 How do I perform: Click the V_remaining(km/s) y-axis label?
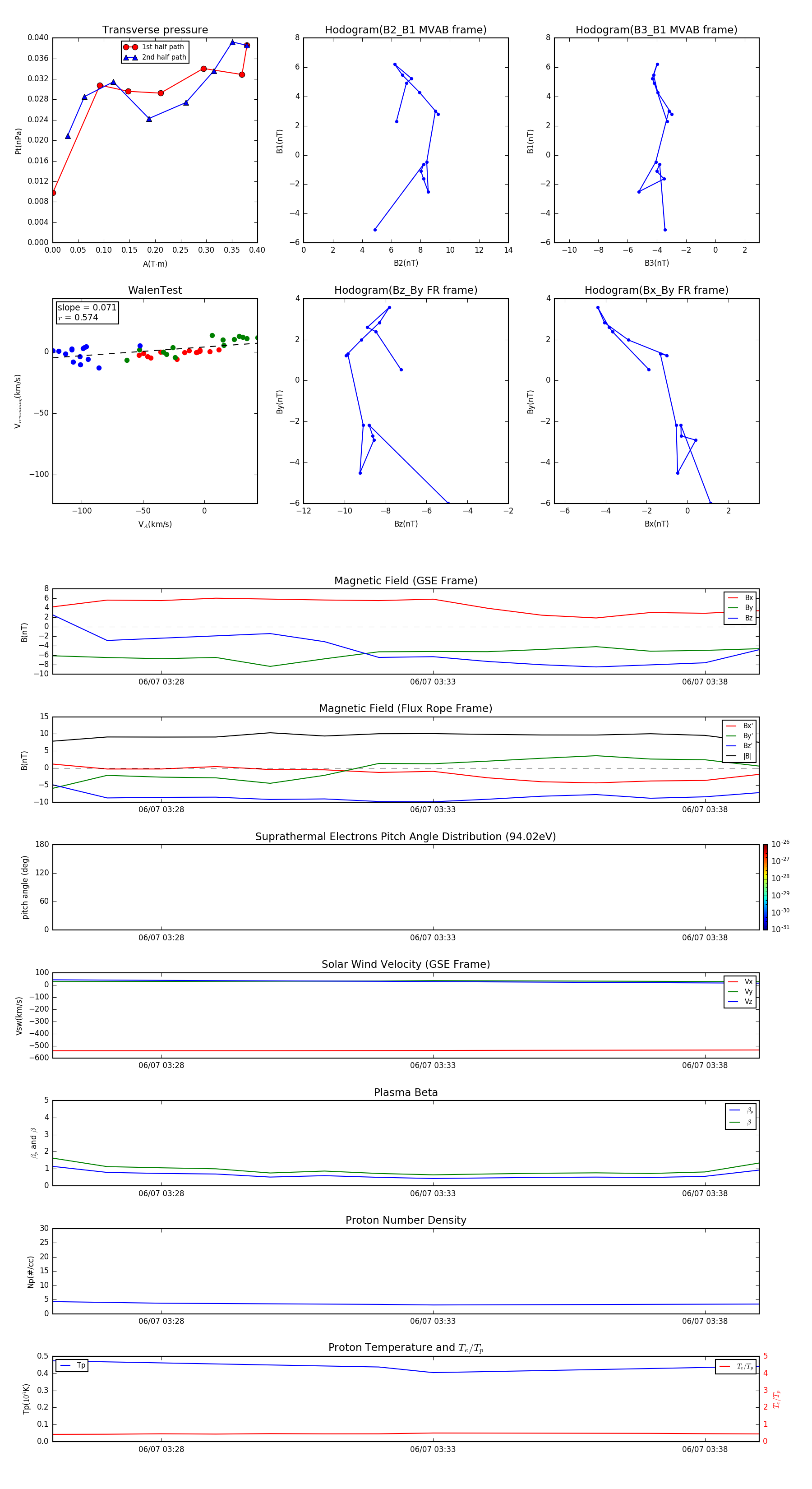(18, 401)
